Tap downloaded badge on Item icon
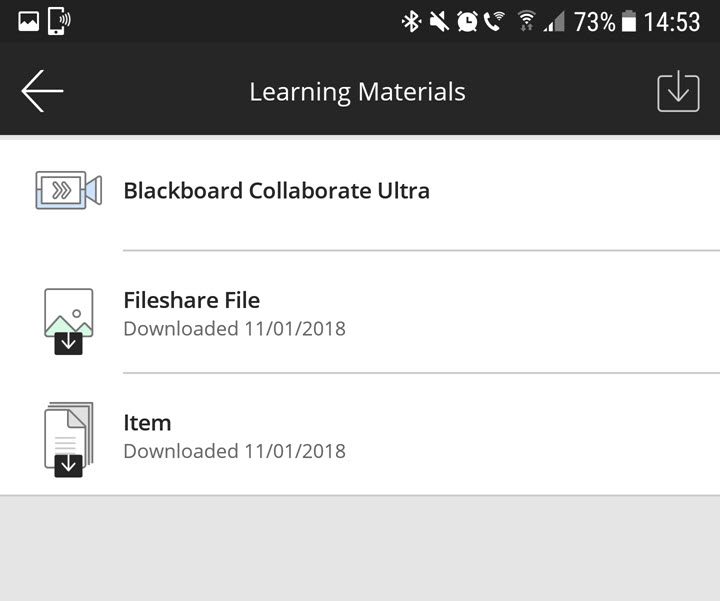This screenshot has width=720, height=601. pos(68,466)
